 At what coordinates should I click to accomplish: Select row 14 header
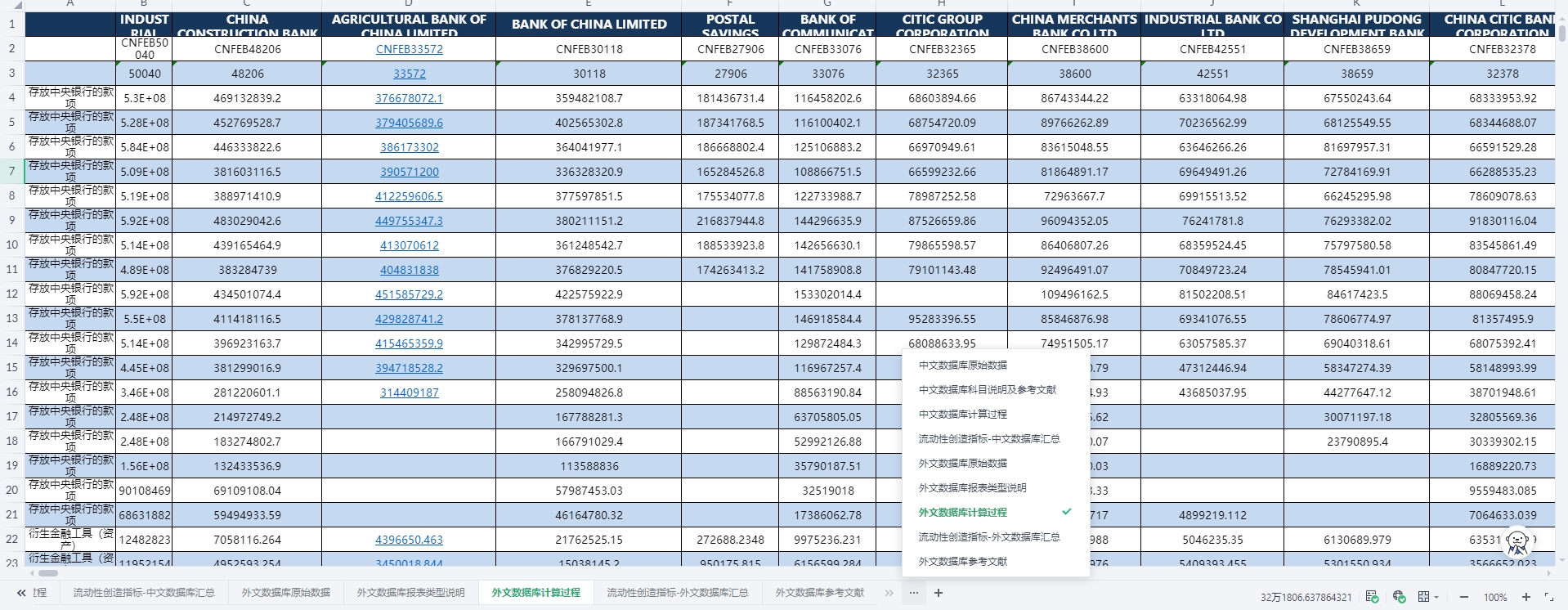pos(12,343)
